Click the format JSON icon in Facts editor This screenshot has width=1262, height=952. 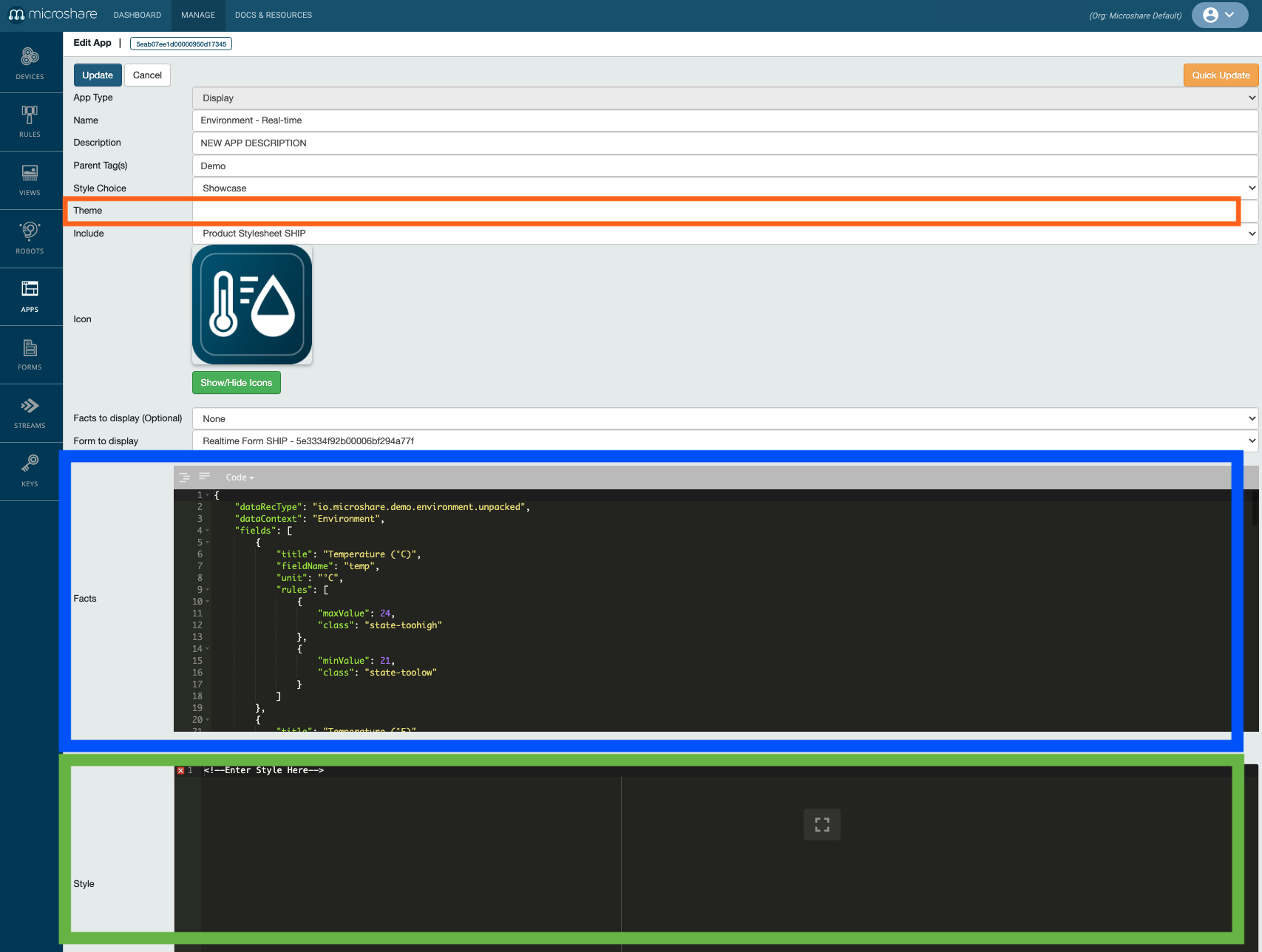(185, 477)
